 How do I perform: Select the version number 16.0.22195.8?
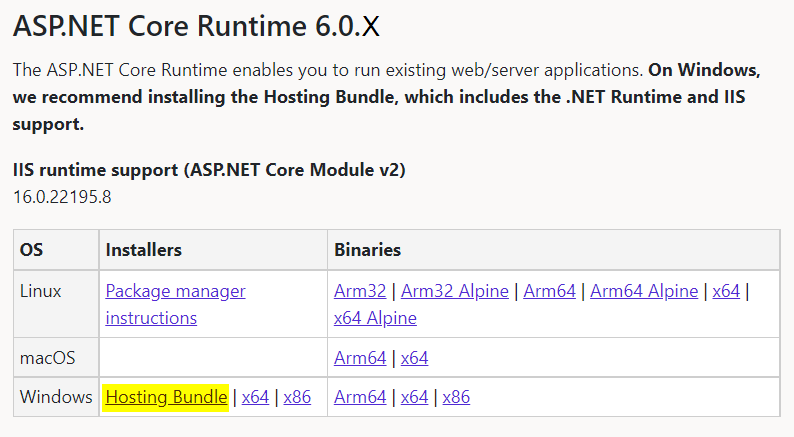62,197
